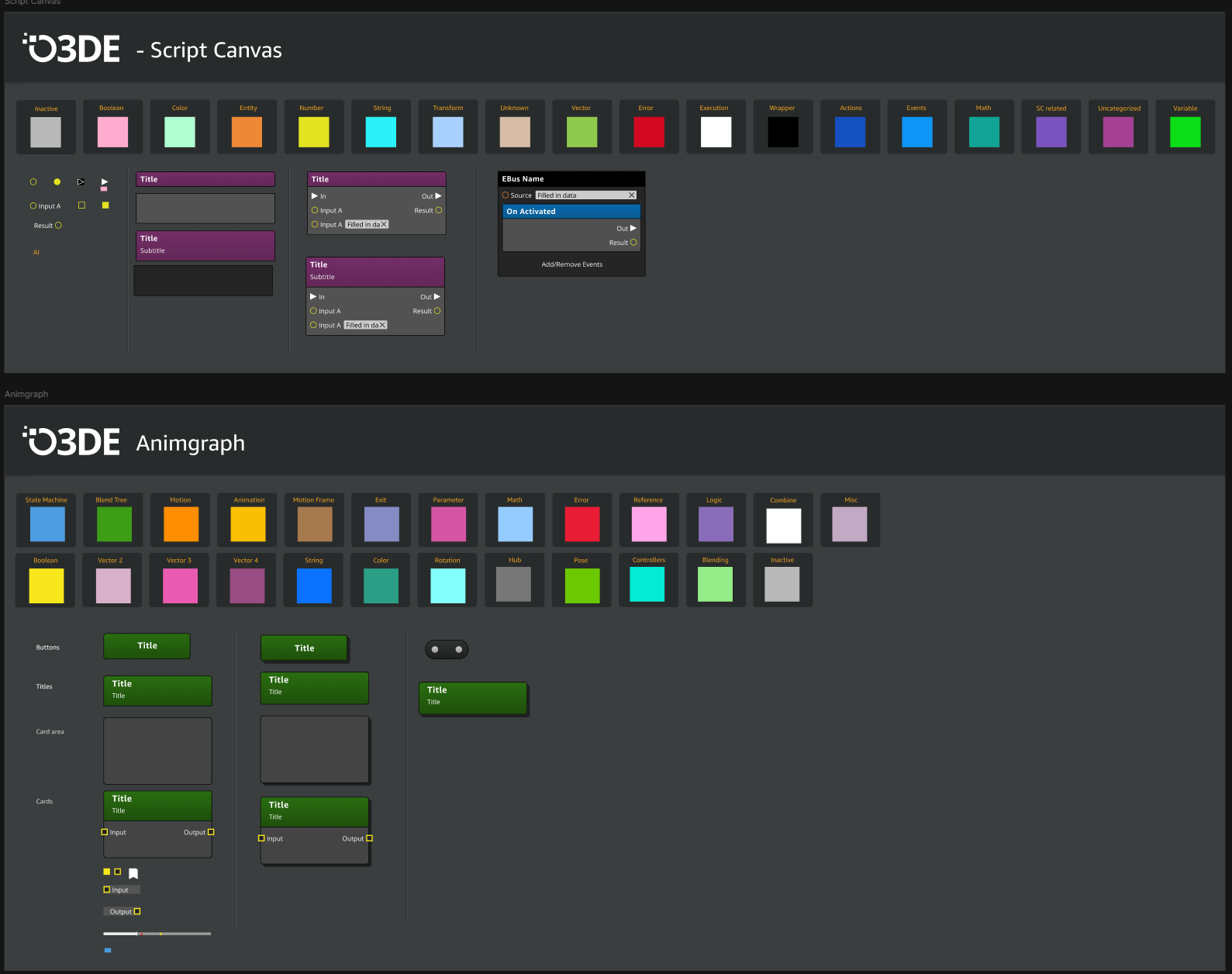1232x974 pixels.
Task: Select the Execution white swatch
Action: click(716, 132)
